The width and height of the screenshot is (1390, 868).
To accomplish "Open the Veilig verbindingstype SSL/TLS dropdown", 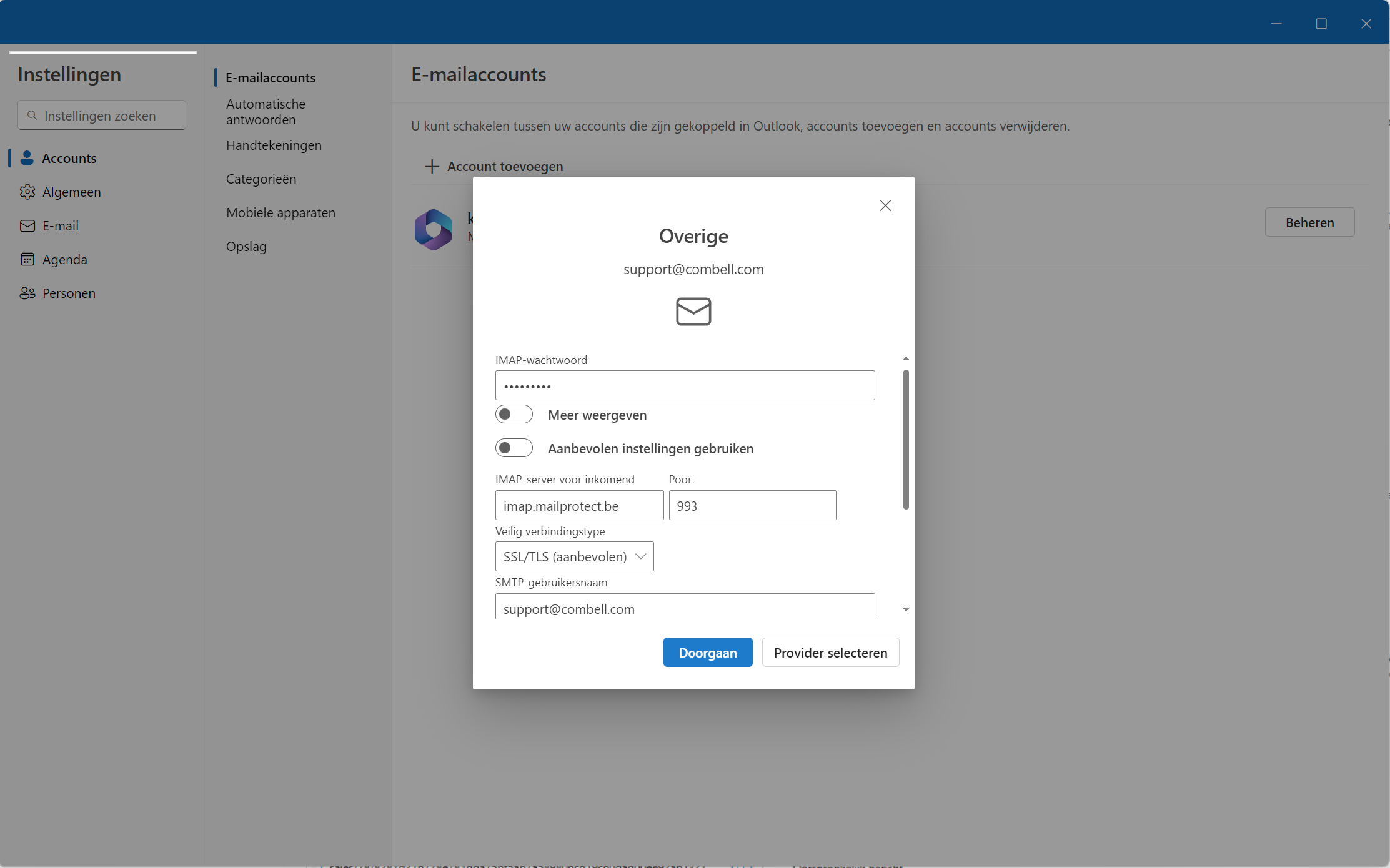I will 574,556.
